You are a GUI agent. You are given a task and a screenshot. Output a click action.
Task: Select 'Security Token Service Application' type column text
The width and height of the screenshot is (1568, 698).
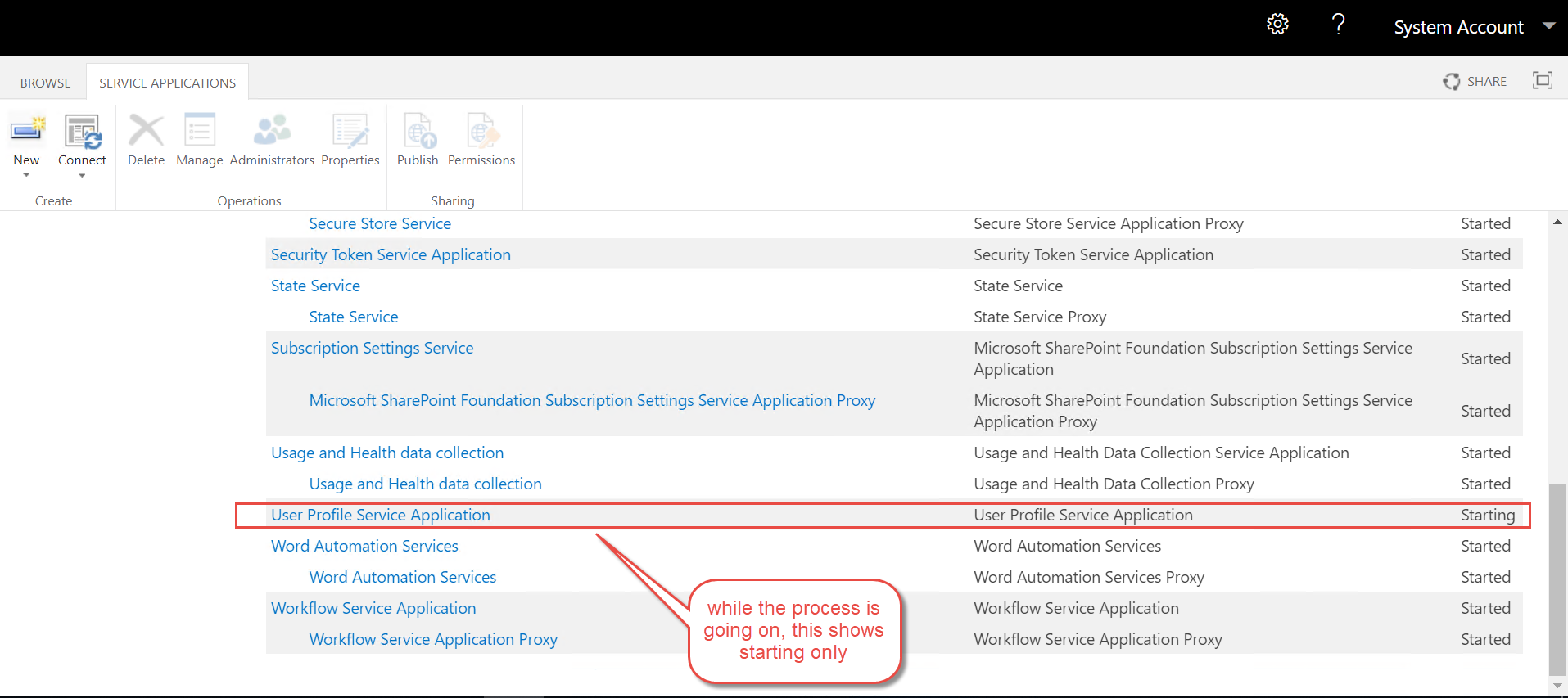point(1093,254)
